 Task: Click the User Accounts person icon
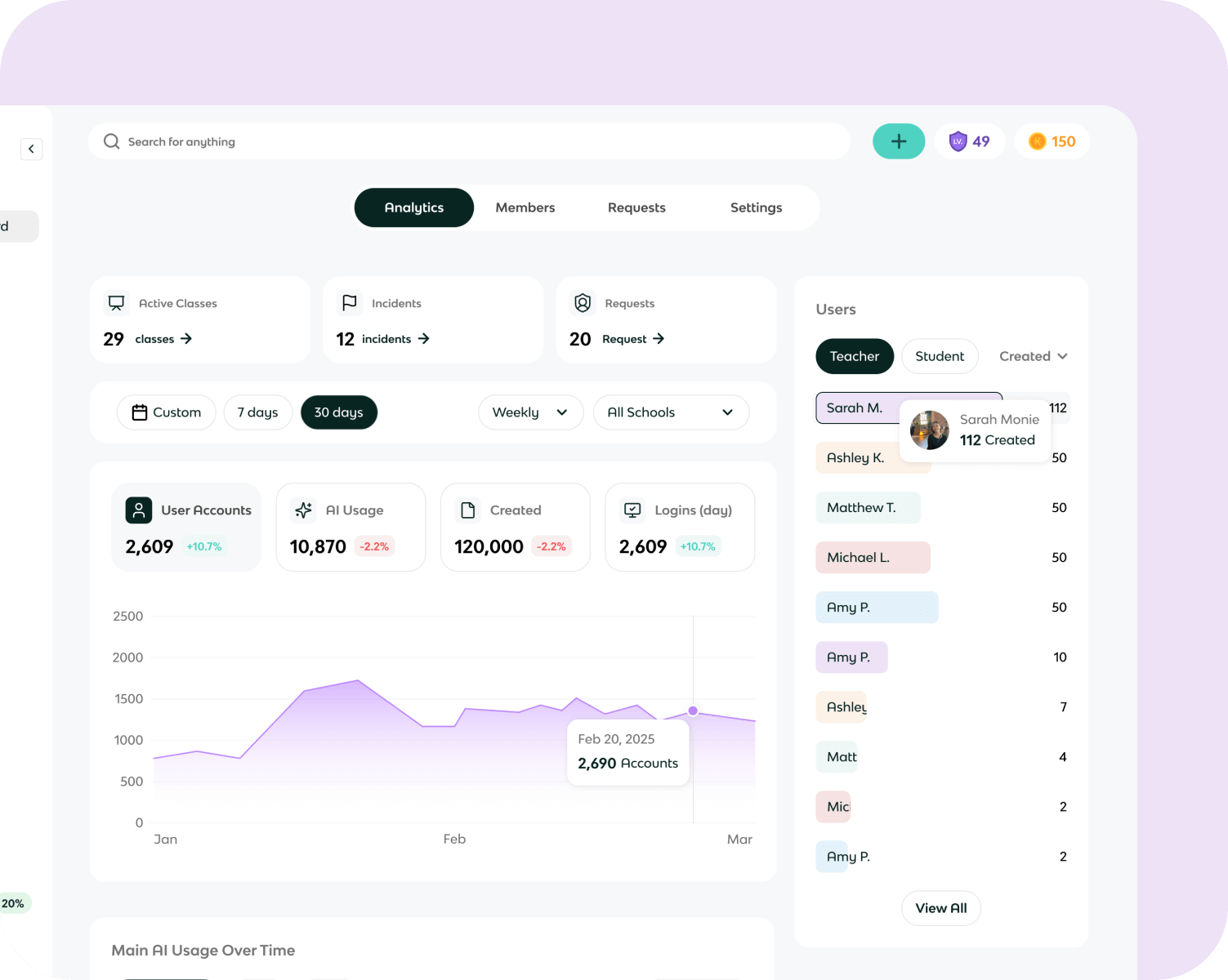(x=139, y=510)
